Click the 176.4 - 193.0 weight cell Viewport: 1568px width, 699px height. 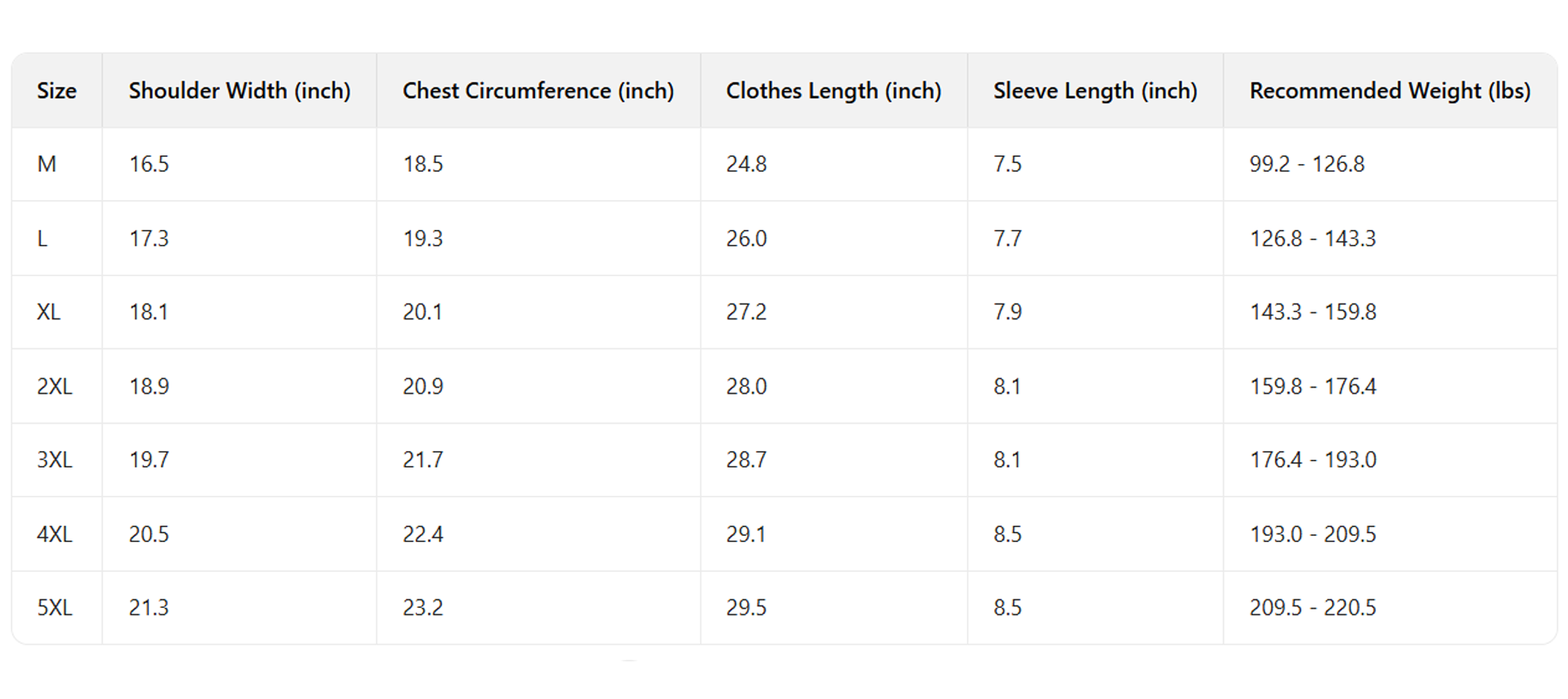click(1312, 460)
